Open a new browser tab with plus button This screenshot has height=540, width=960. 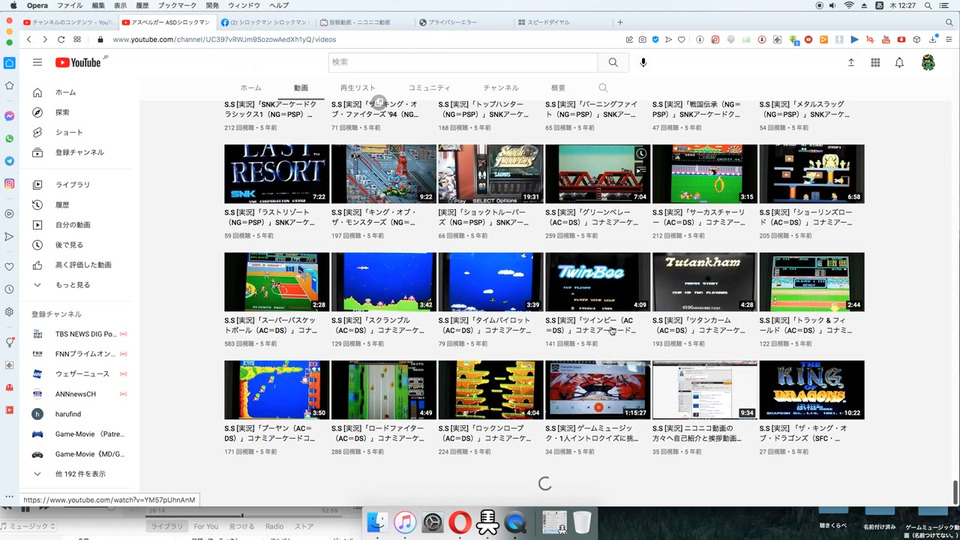coord(620,23)
